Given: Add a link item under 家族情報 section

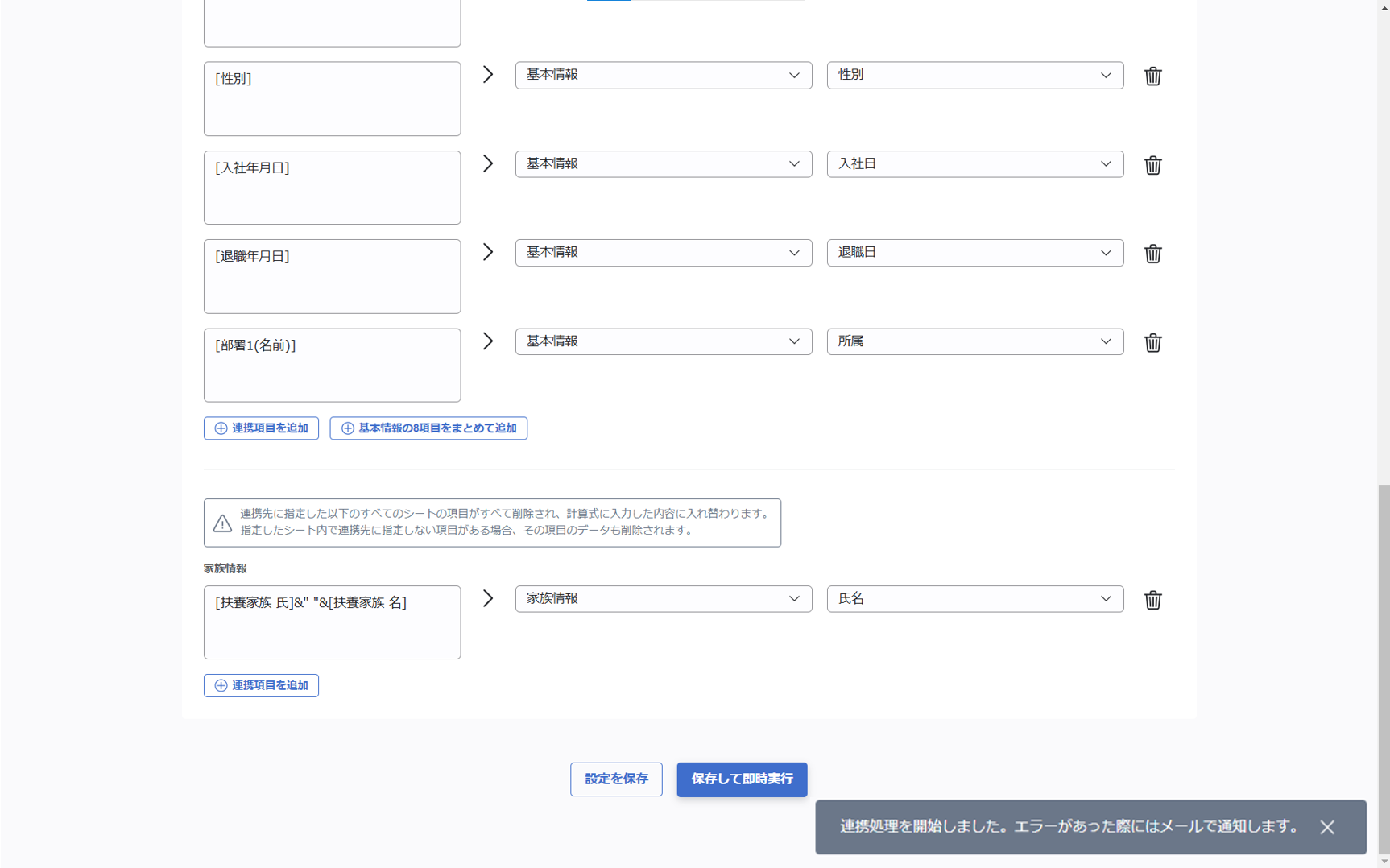Looking at the screenshot, I should [x=261, y=685].
